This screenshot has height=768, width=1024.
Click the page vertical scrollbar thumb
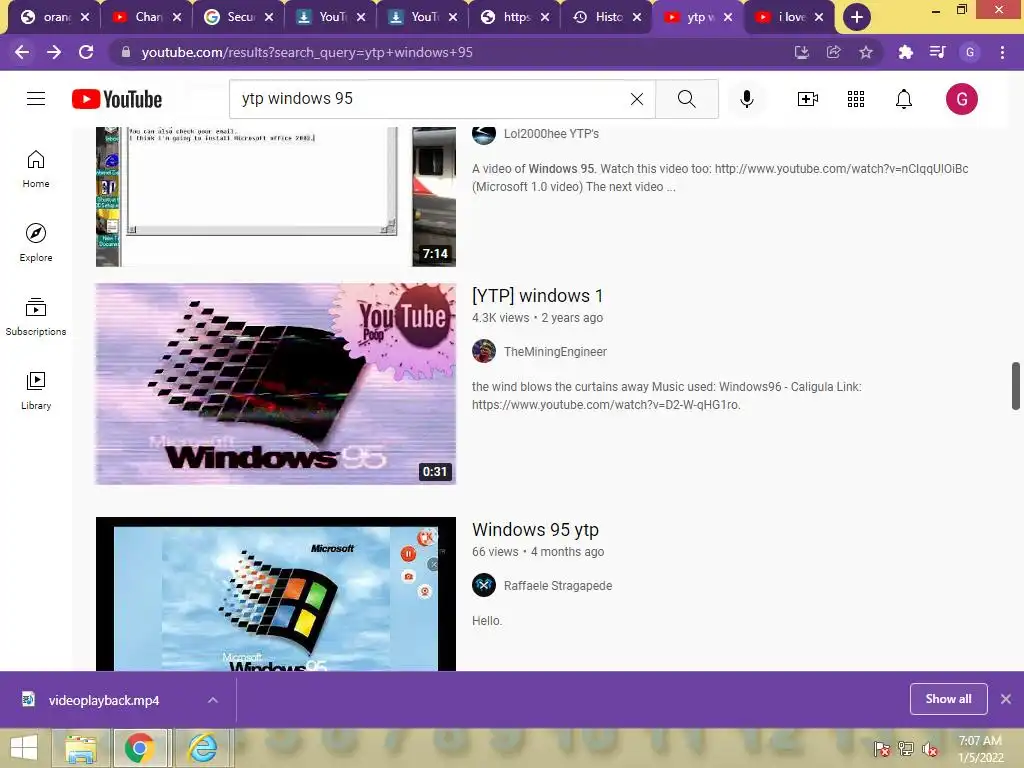point(1016,385)
